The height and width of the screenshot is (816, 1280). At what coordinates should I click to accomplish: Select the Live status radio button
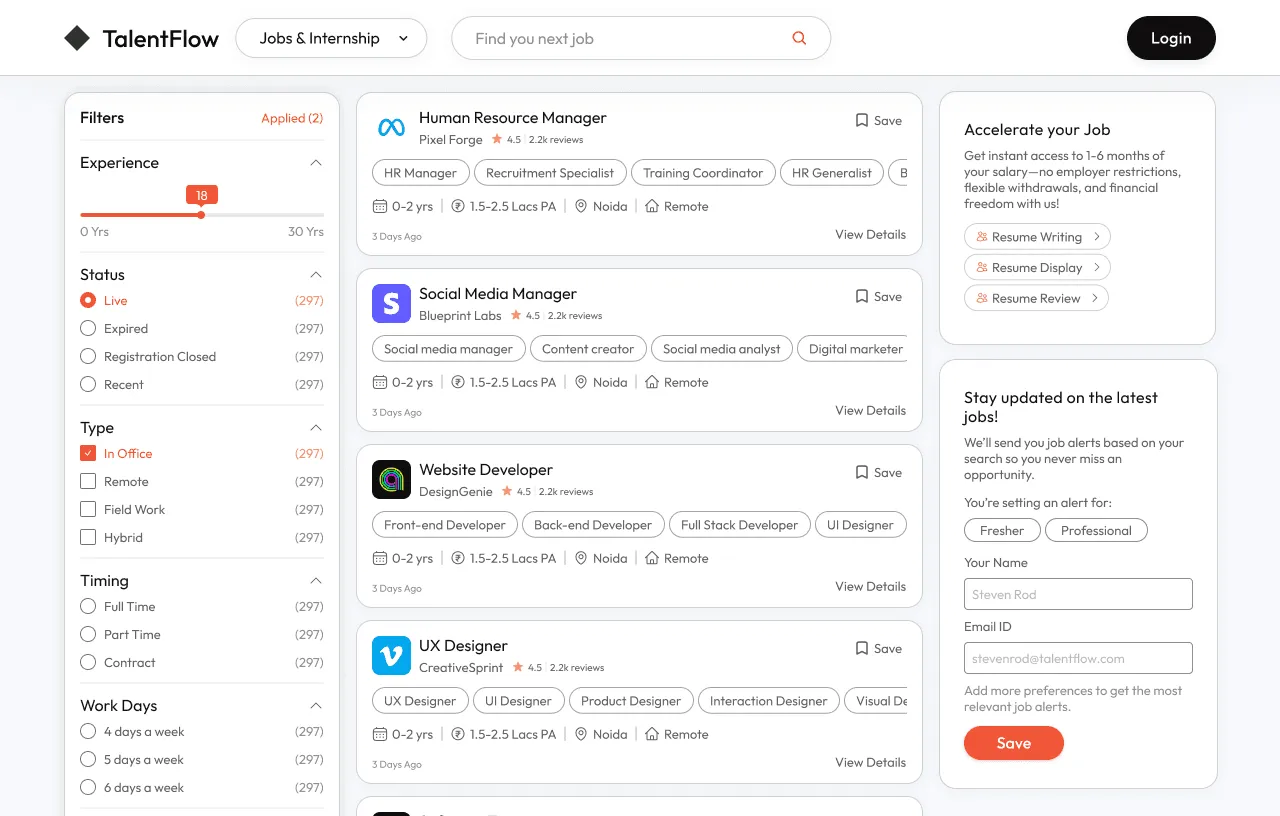(x=88, y=300)
